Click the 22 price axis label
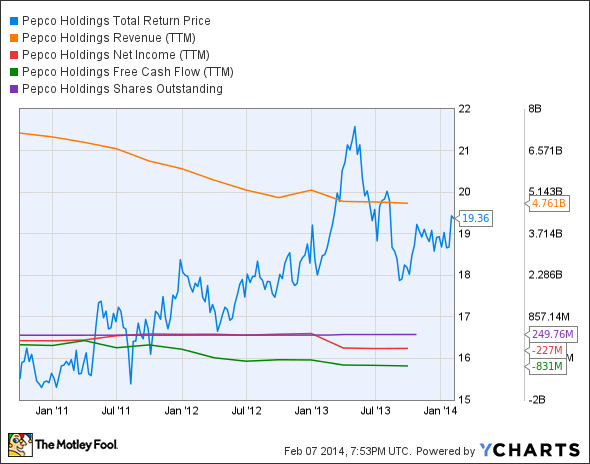The width and height of the screenshot is (590, 464). [x=464, y=109]
